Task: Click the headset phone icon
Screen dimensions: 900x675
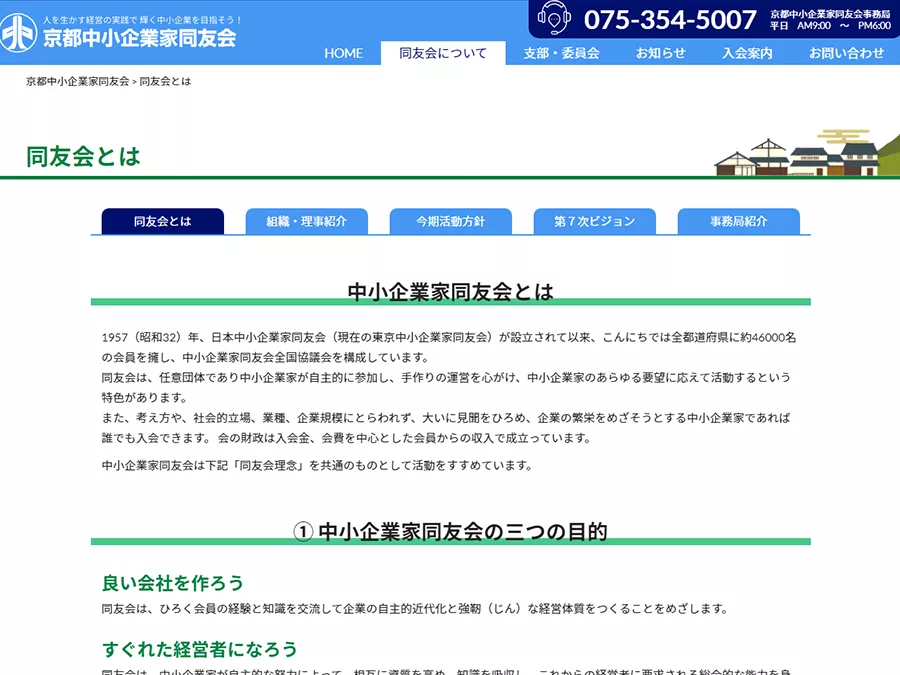Action: pyautogui.click(x=554, y=18)
